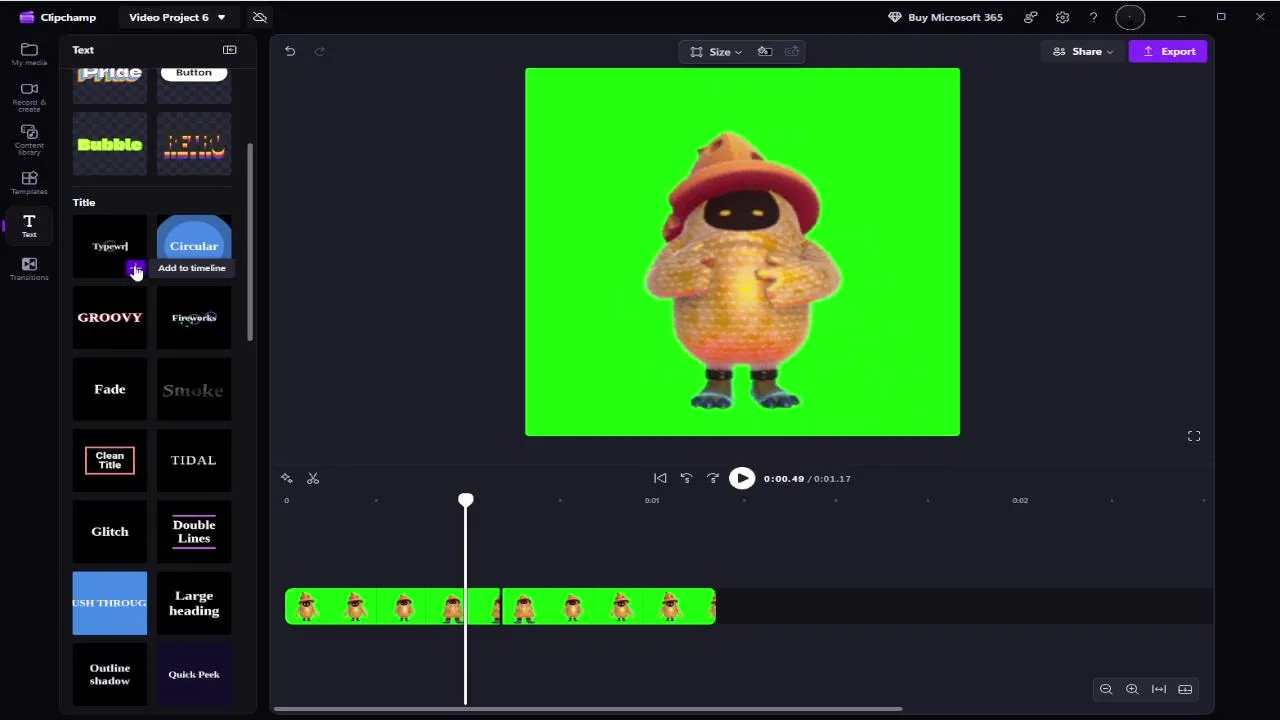Click the purple Export button
This screenshot has width=1280, height=720.
point(1168,51)
